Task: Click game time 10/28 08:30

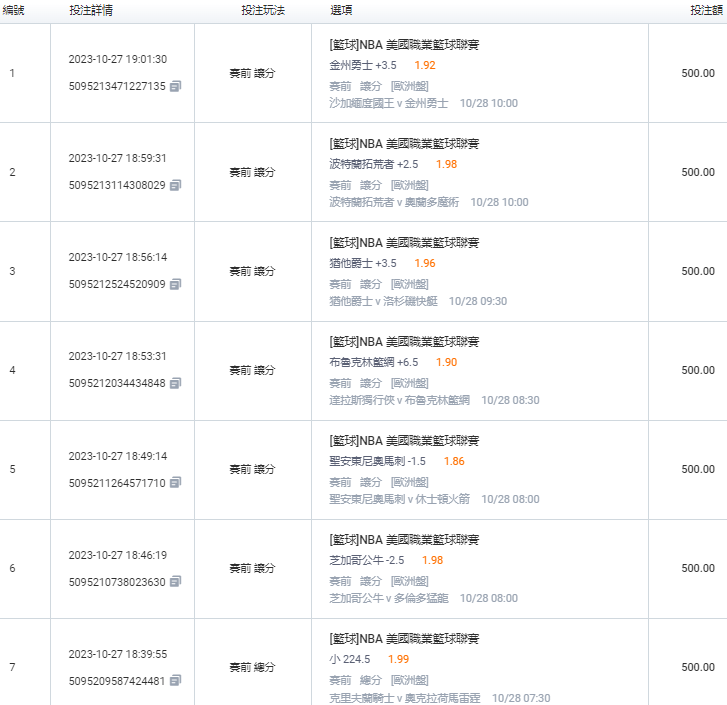Action: click(510, 400)
